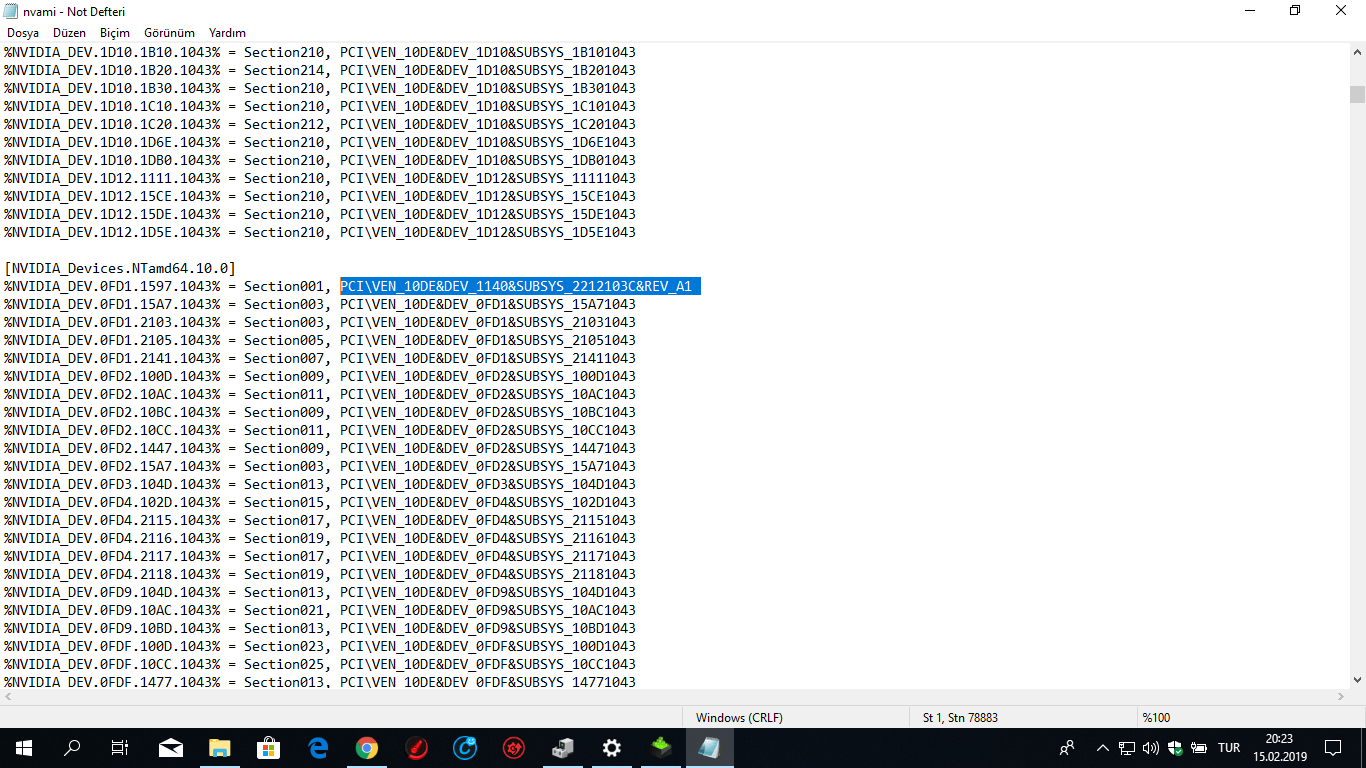Click the active Notepad taskbar button

point(710,747)
